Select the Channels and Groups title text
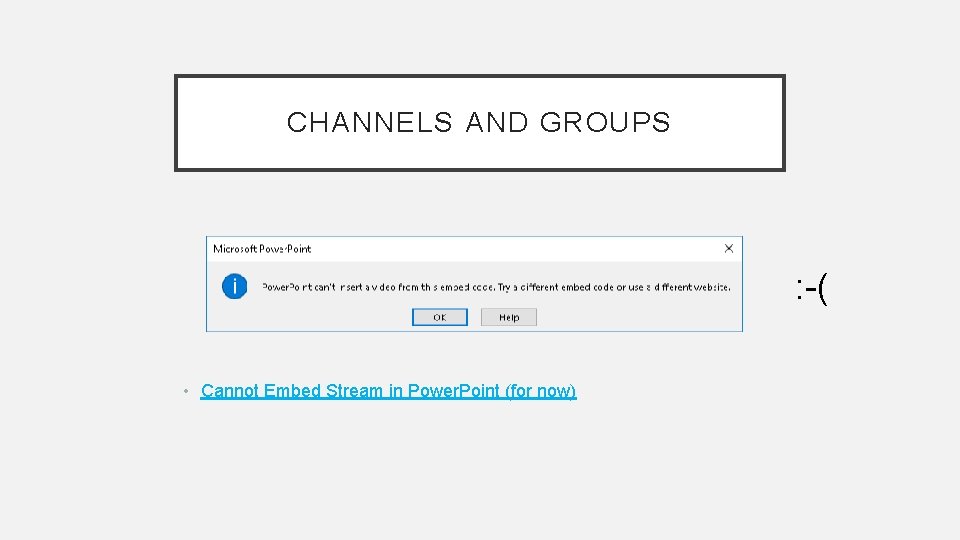Image resolution: width=960 pixels, height=540 pixels. click(x=479, y=122)
